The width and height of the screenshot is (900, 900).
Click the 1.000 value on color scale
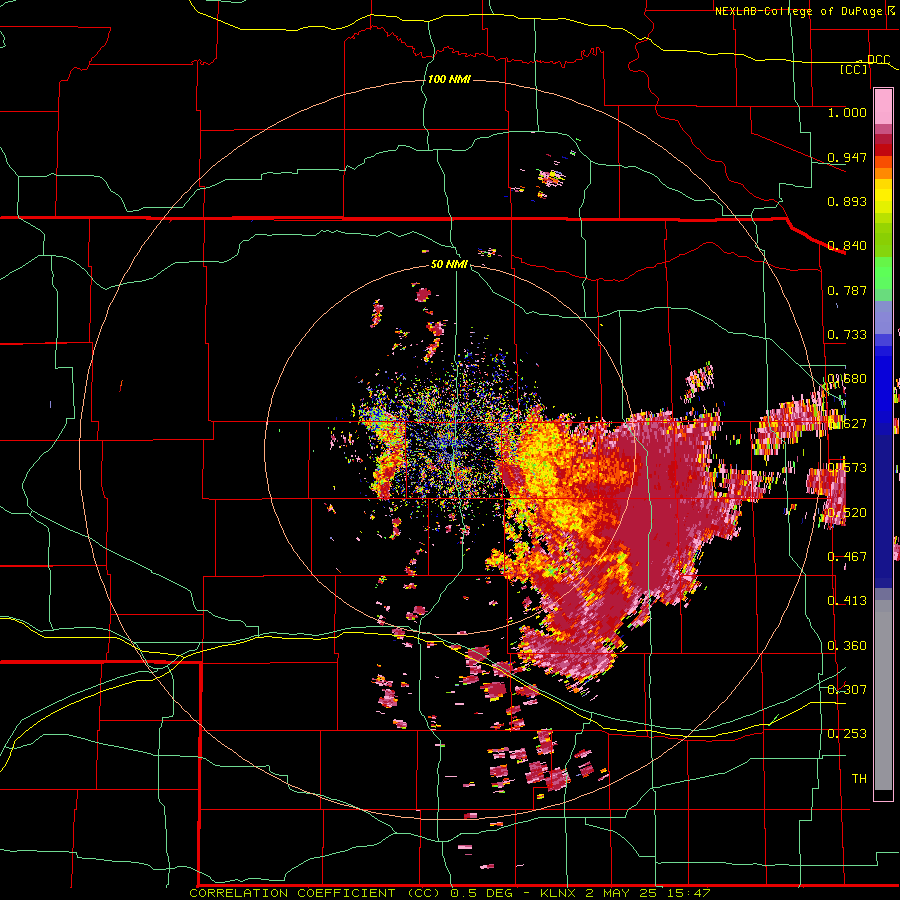tap(847, 112)
